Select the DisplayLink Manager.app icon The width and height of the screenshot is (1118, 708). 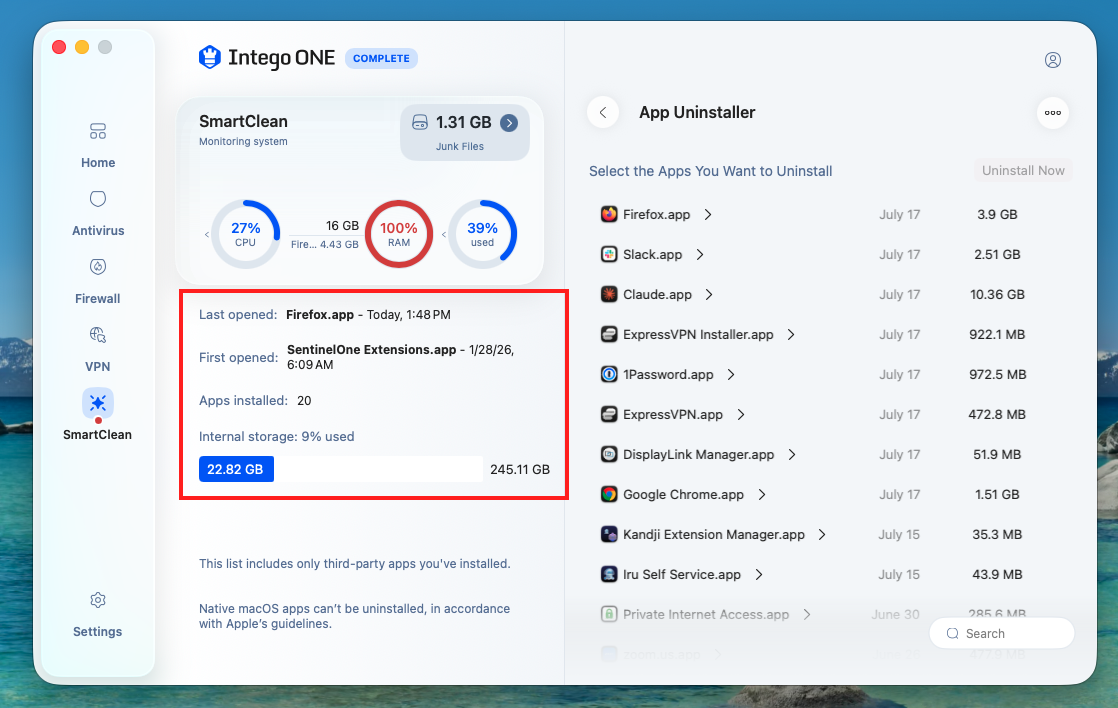coord(609,454)
